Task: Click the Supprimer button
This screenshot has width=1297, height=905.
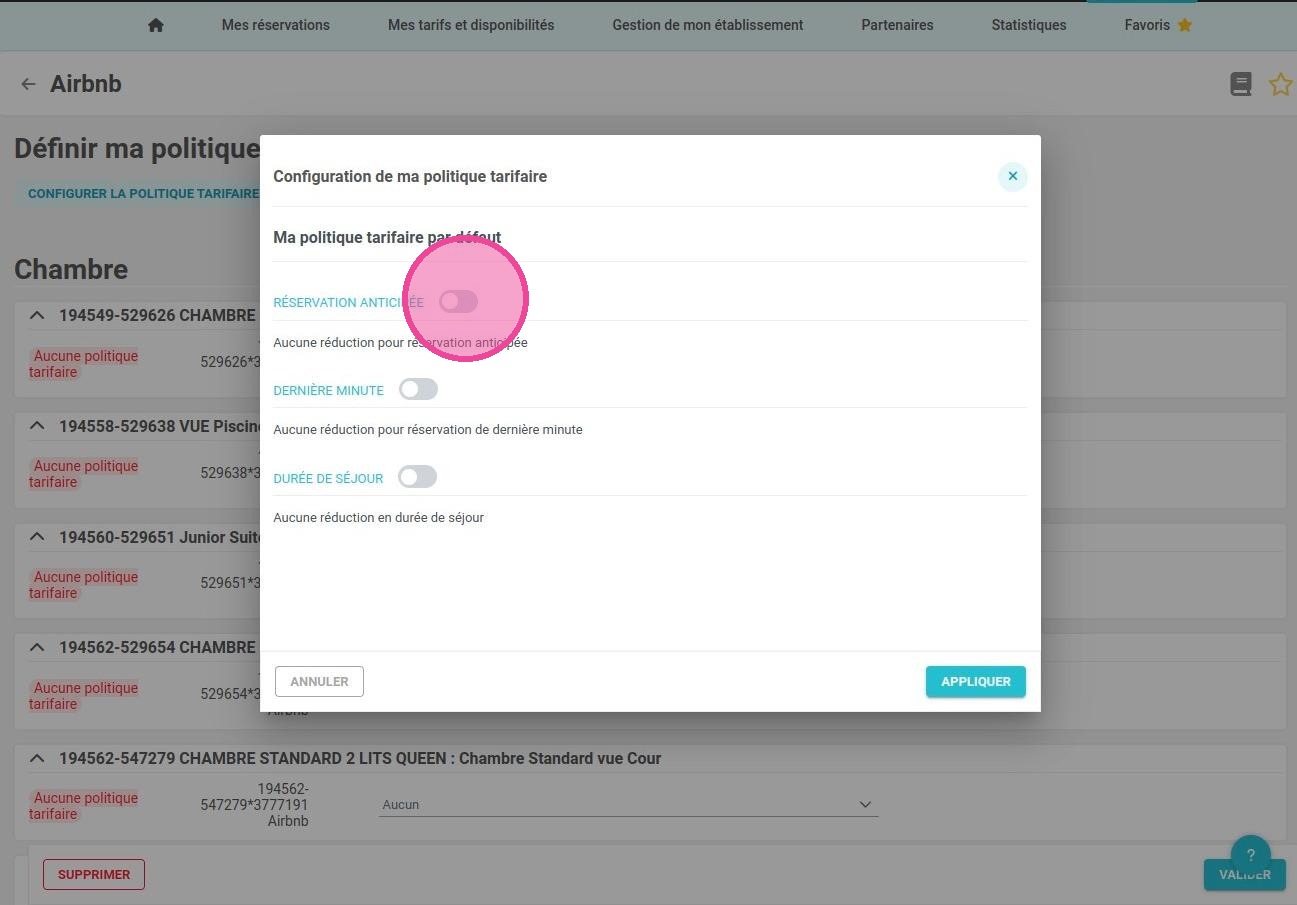Action: click(x=94, y=874)
